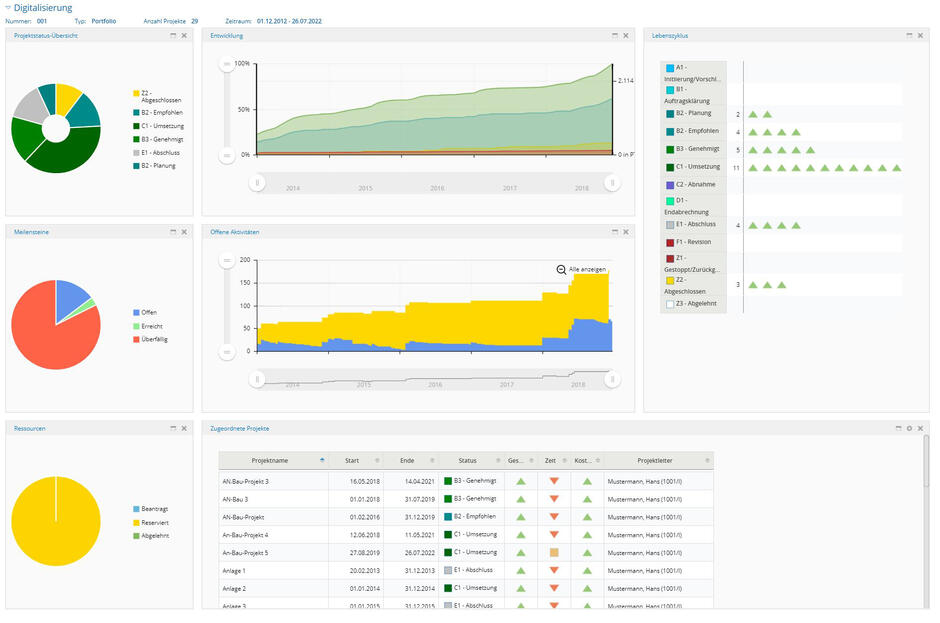
Task: Click the Alle anzeigen magnifier icon
Action: (x=561, y=269)
